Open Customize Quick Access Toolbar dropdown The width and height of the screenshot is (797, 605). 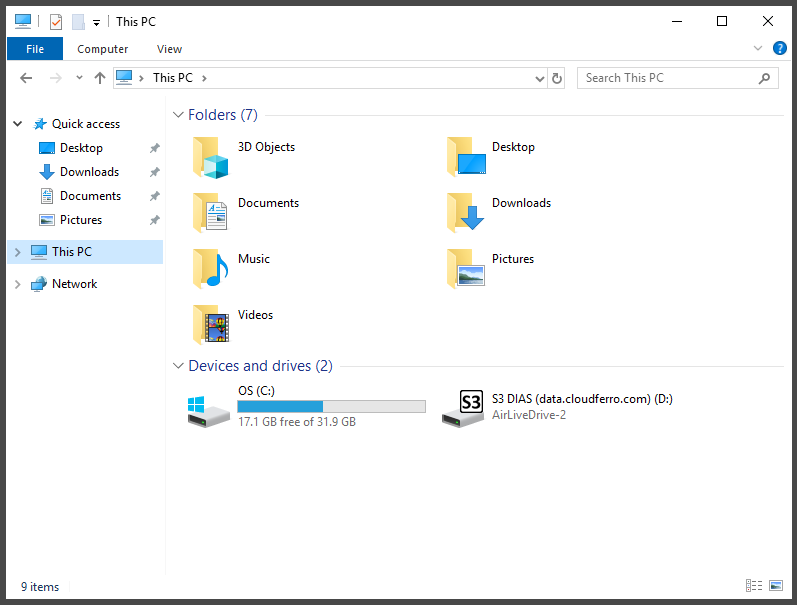[96, 22]
